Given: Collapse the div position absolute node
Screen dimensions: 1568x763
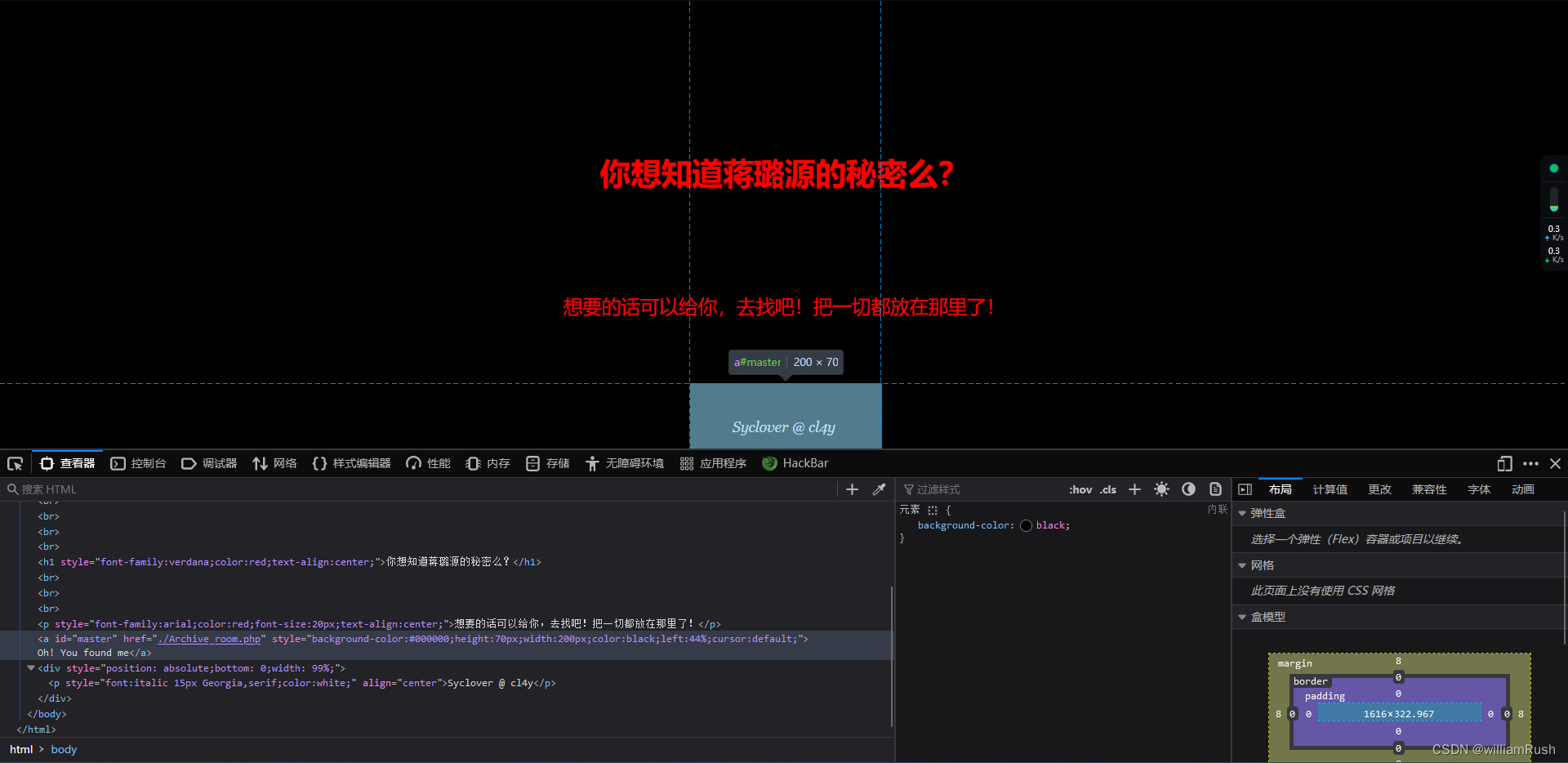Looking at the screenshot, I should [x=31, y=668].
